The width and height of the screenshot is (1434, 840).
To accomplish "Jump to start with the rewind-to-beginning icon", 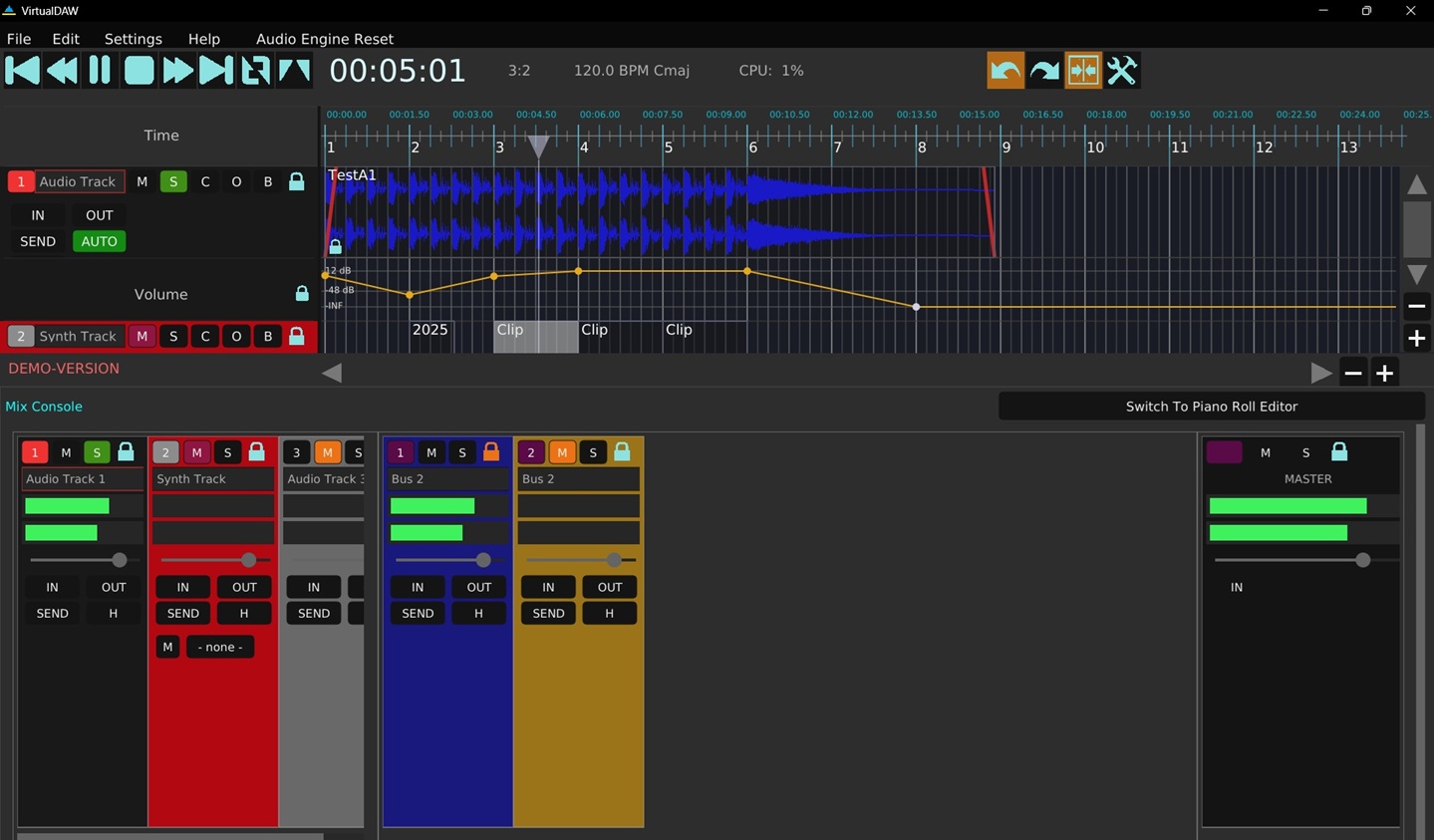I will 22,71.
